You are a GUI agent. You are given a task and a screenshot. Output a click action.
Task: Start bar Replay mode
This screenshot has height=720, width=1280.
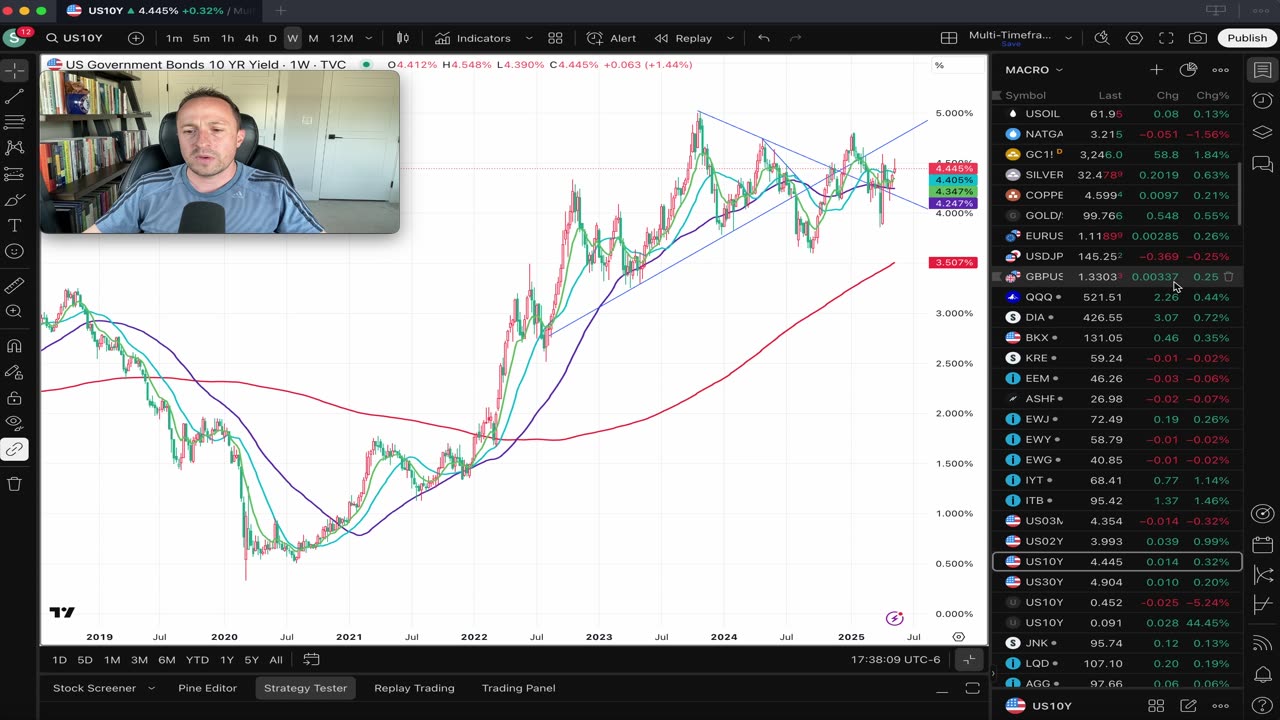684,38
